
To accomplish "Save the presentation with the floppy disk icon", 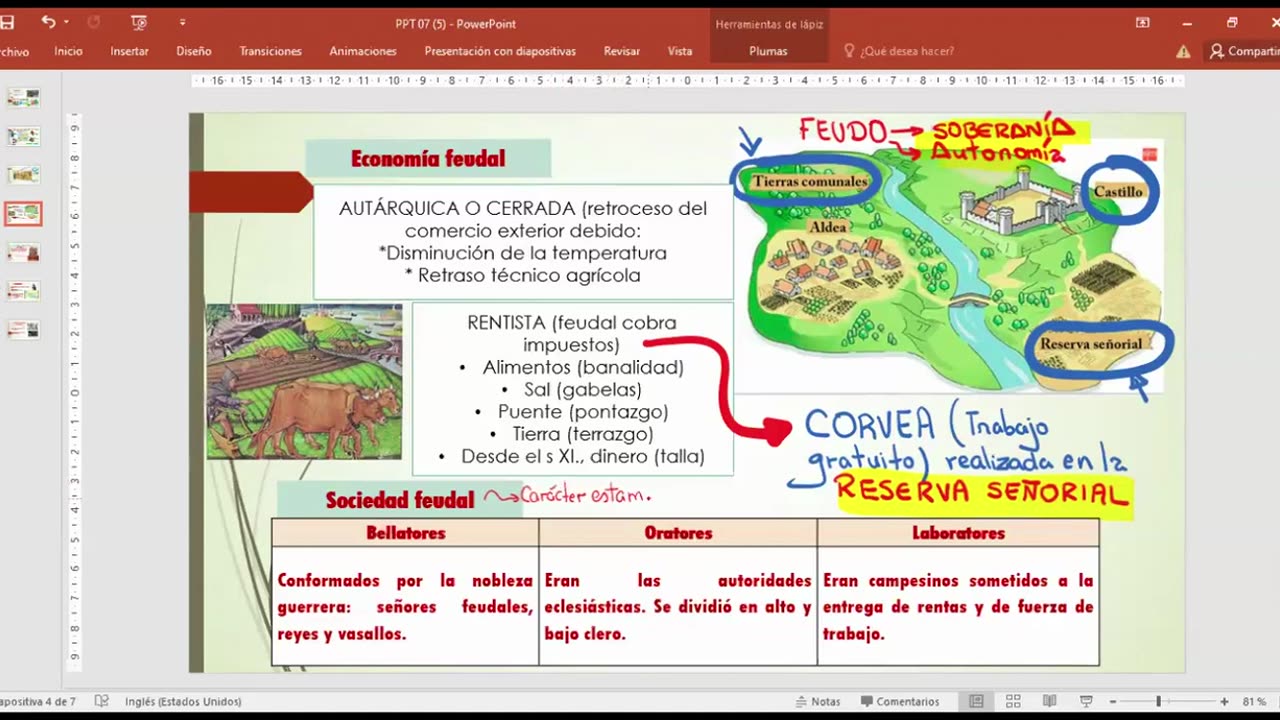I will pyautogui.click(x=6, y=22).
